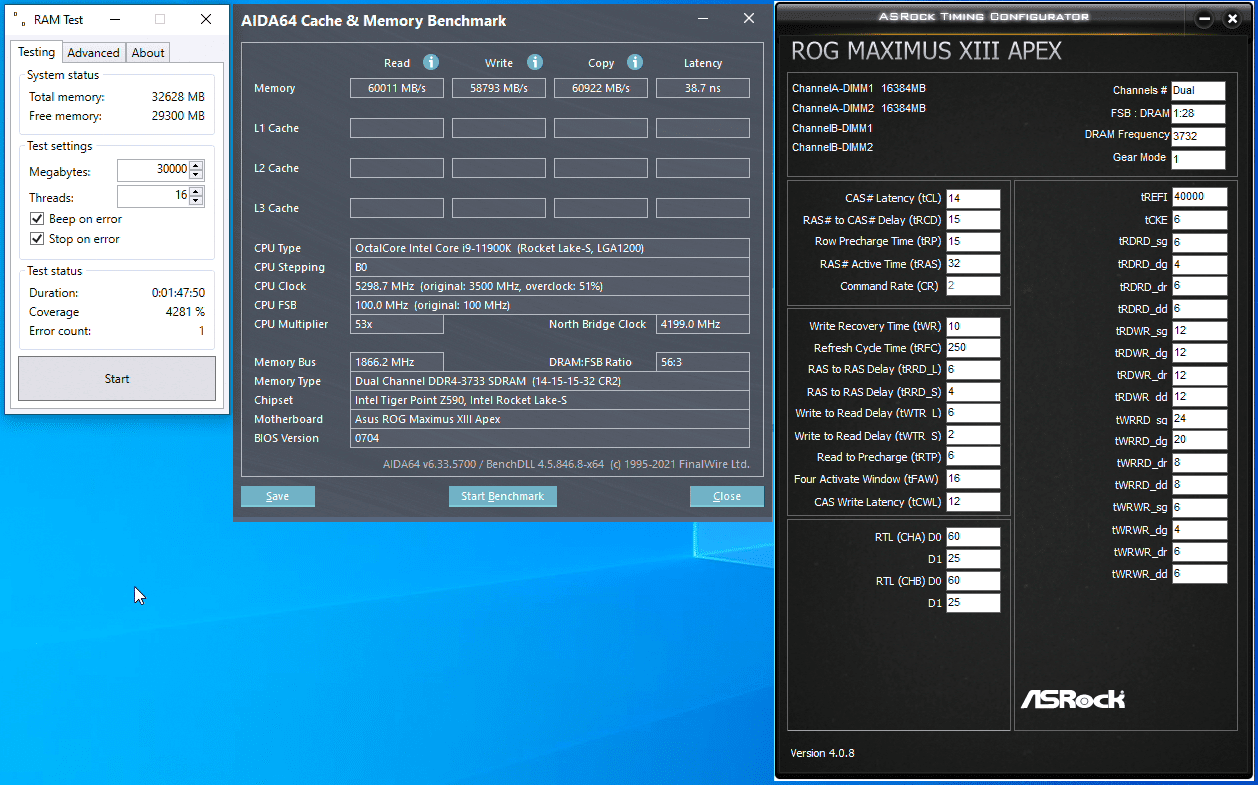Select the Memory Copy result field

click(x=601, y=88)
